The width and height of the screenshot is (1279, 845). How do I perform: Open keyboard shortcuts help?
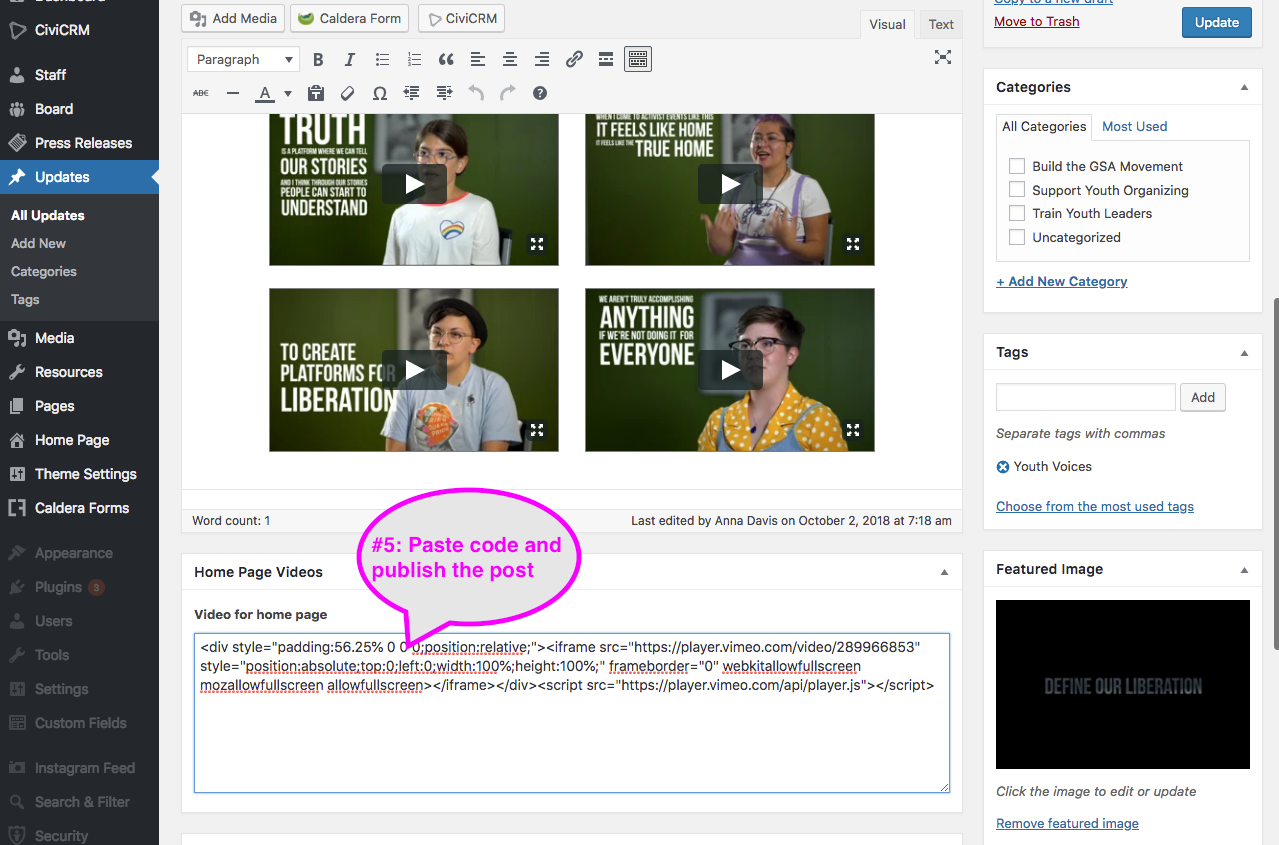[x=540, y=93]
